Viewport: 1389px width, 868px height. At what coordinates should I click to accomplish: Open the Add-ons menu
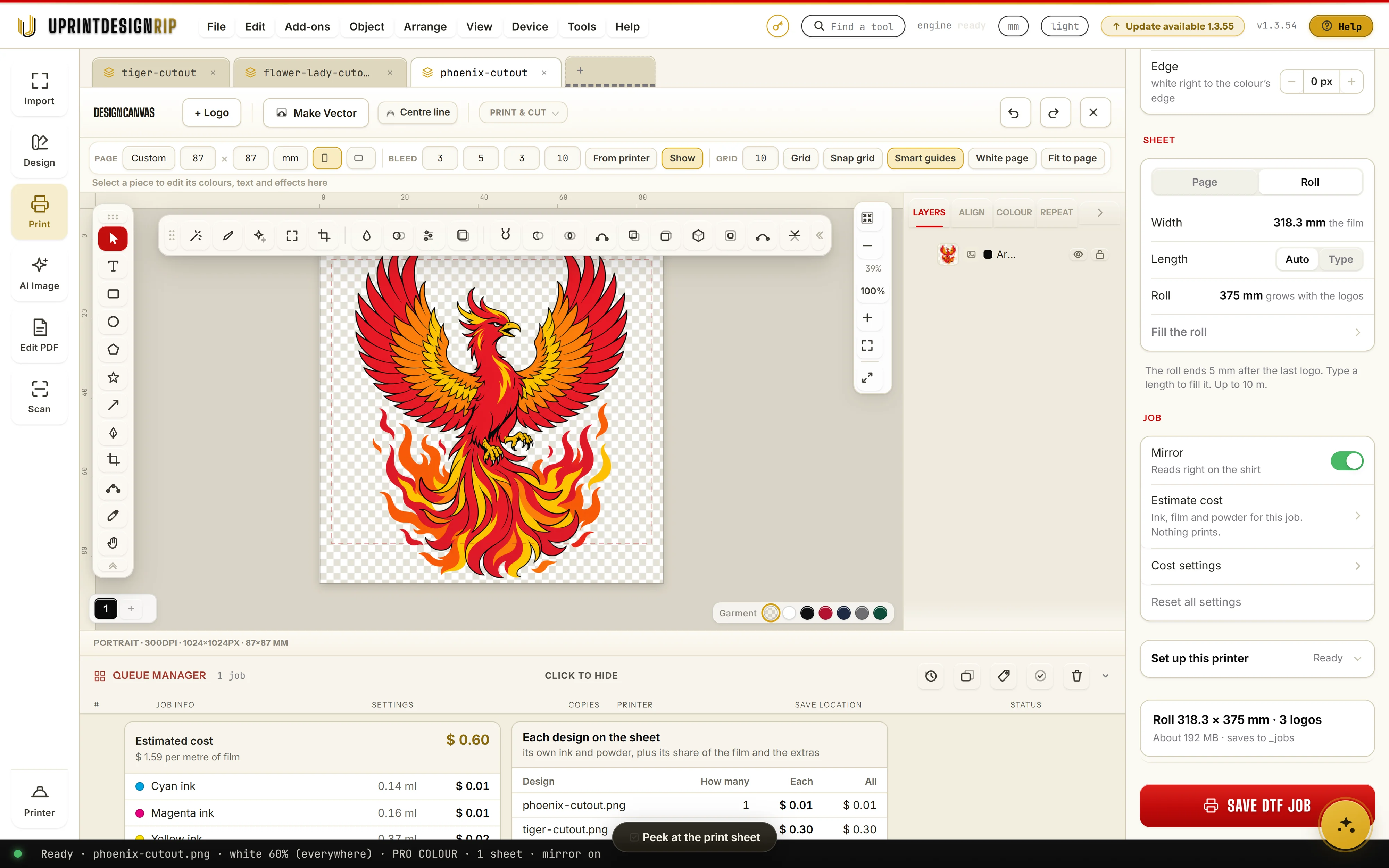point(307,26)
